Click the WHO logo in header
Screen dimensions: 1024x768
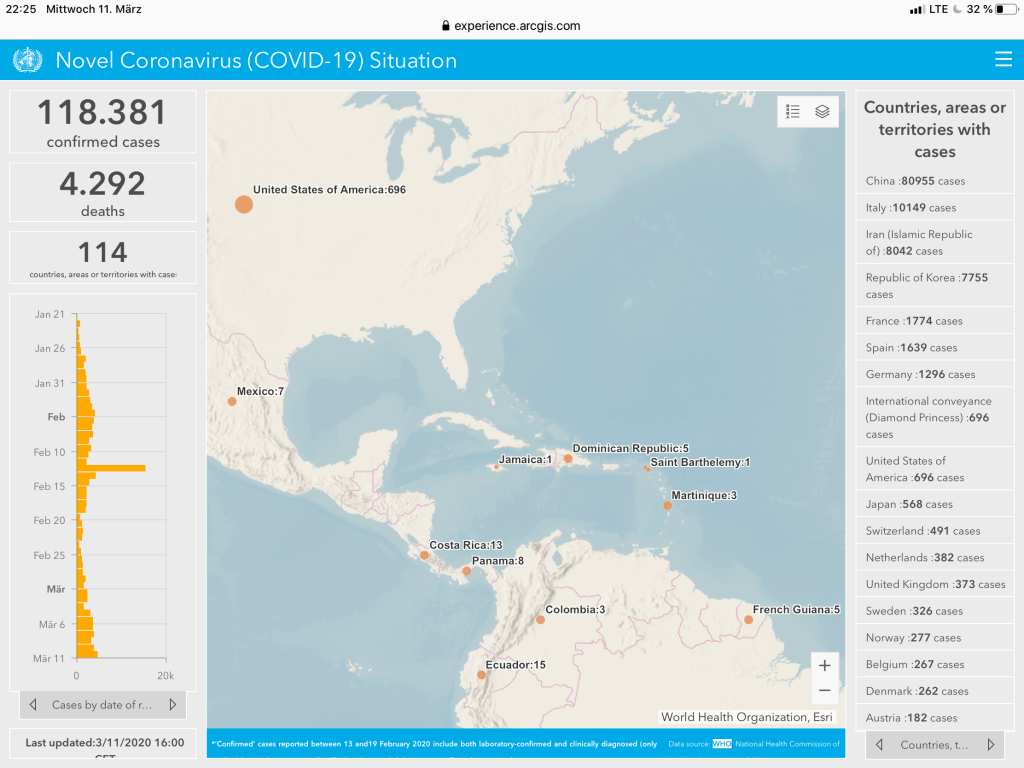(27, 60)
